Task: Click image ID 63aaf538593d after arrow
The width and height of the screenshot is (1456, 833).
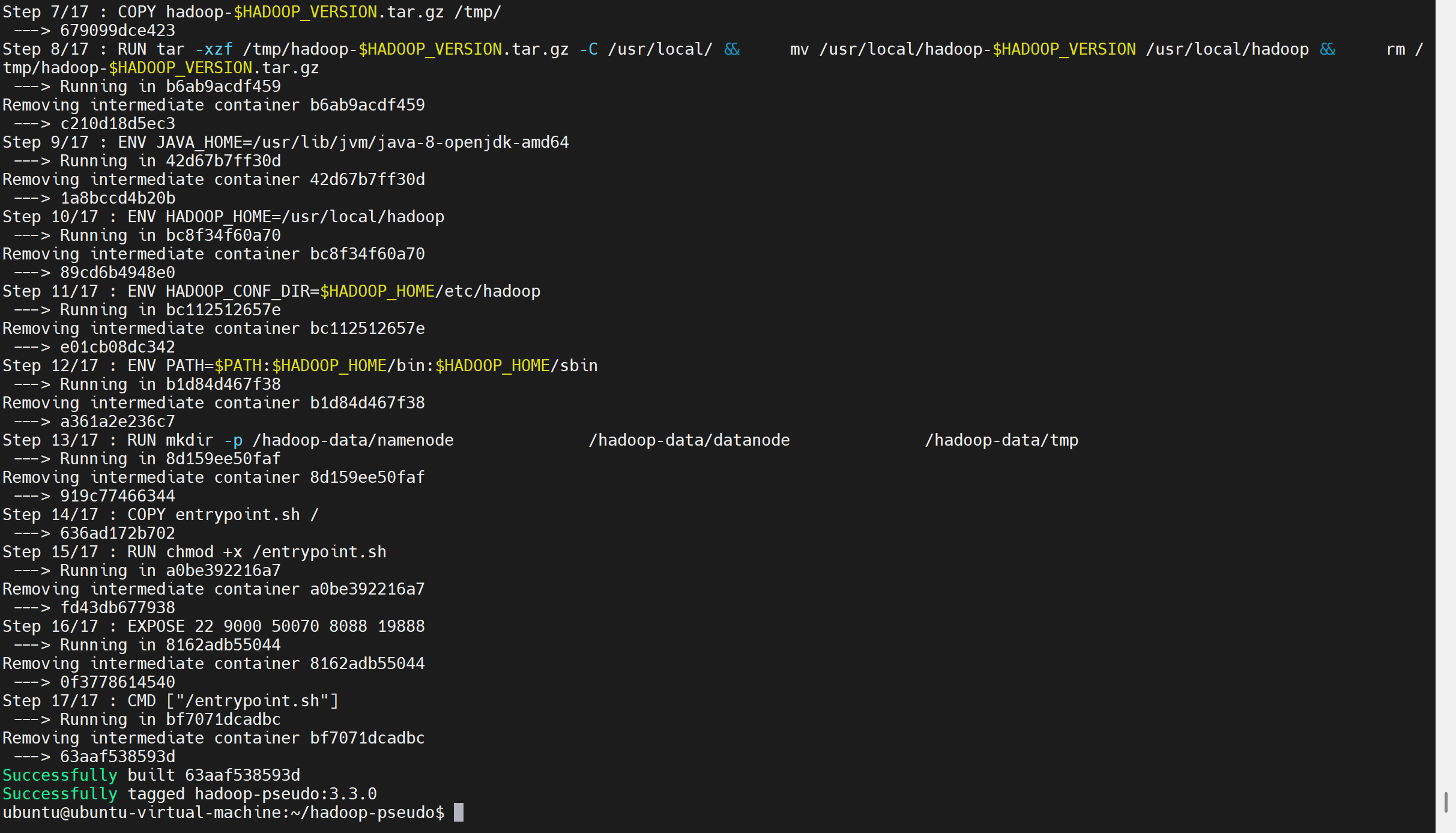Action: click(118, 757)
